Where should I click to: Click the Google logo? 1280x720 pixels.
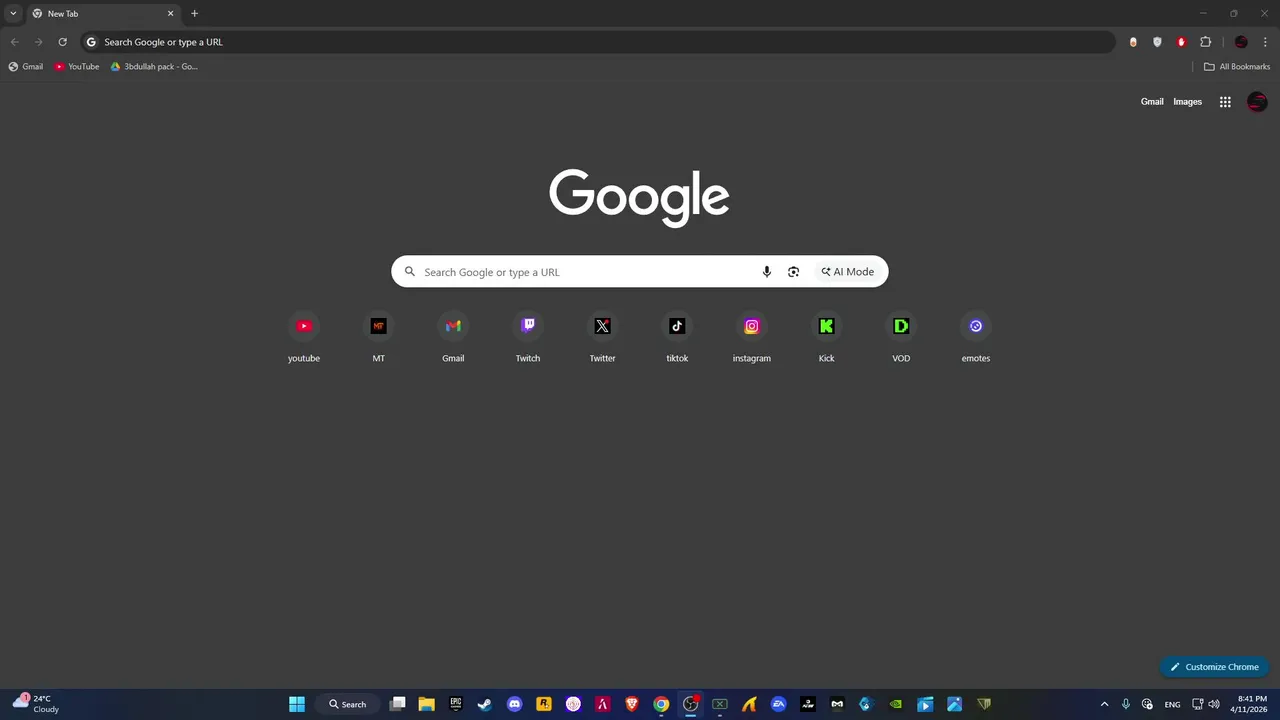click(639, 197)
